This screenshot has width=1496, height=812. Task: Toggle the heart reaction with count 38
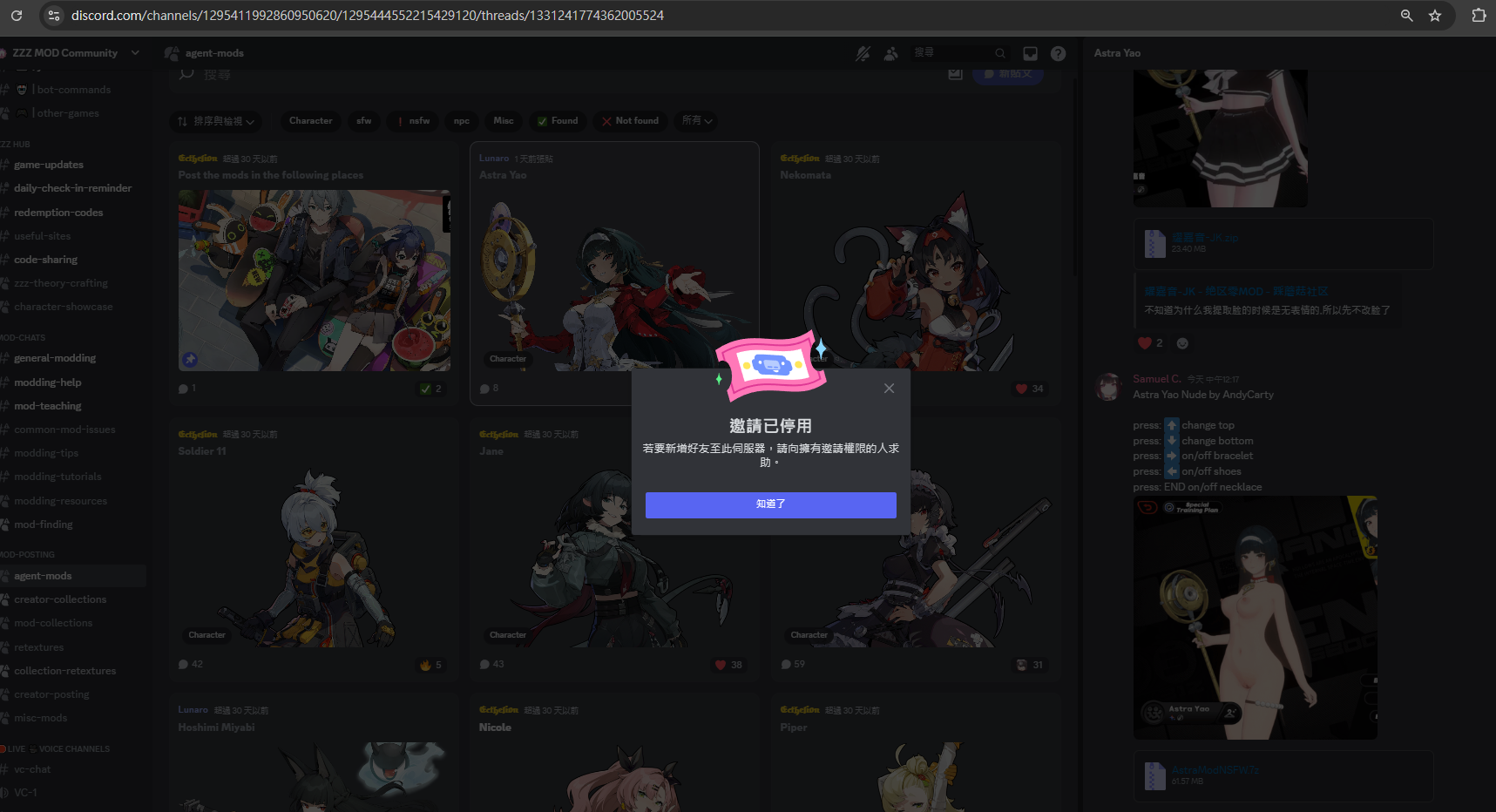[728, 665]
